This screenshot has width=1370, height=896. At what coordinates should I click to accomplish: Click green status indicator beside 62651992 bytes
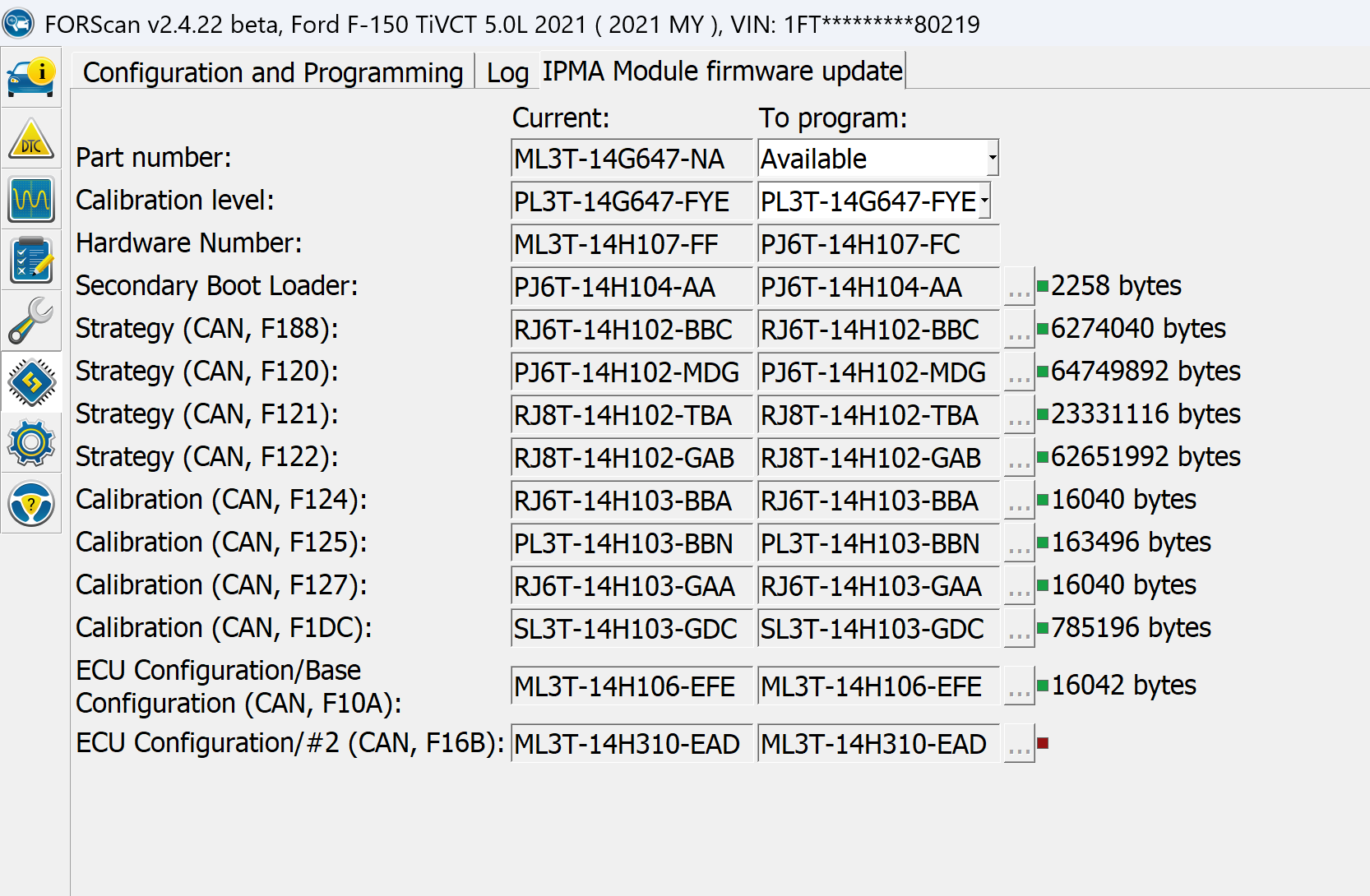1043,457
